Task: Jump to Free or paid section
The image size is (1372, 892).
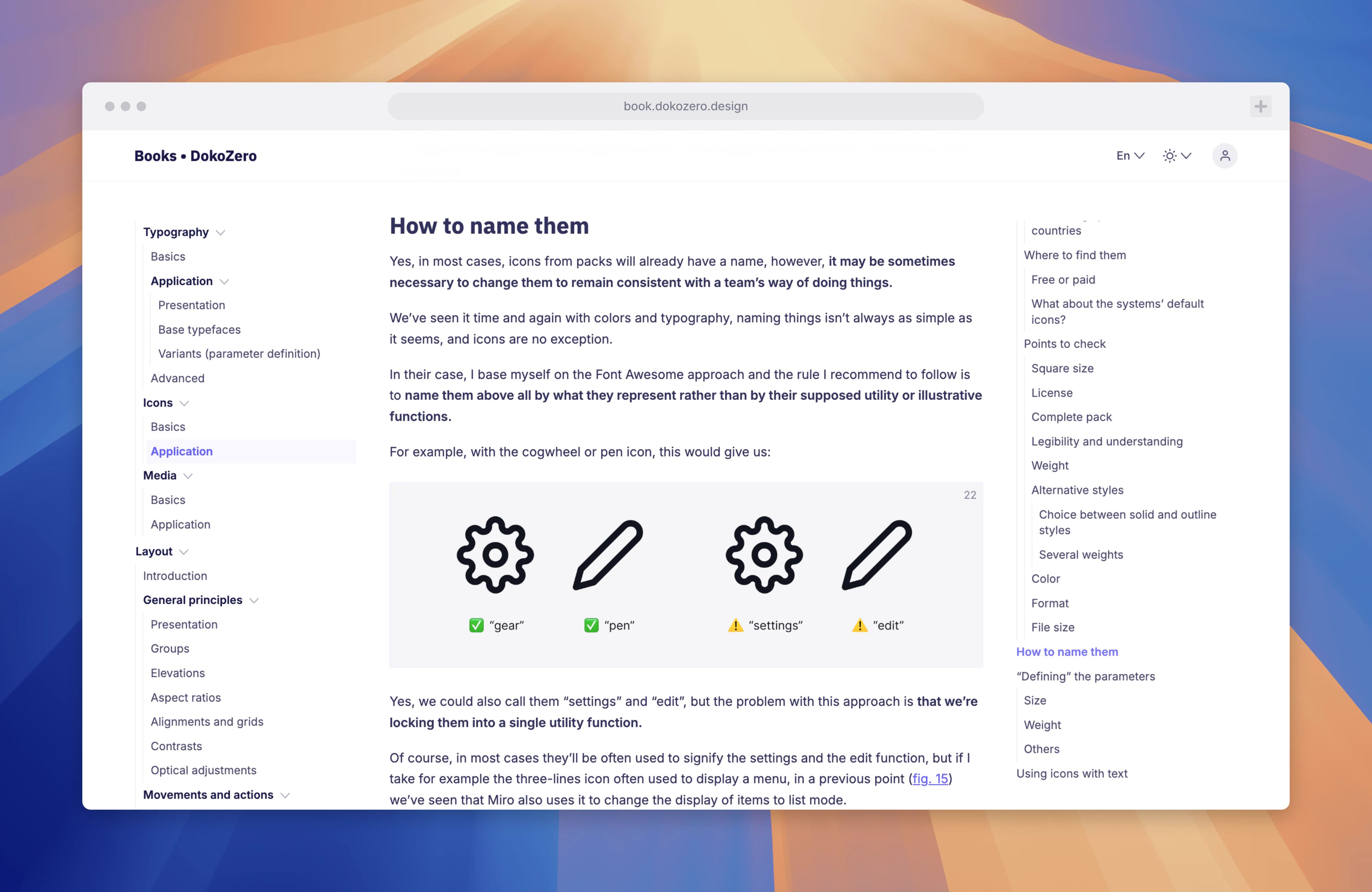Action: (1063, 280)
